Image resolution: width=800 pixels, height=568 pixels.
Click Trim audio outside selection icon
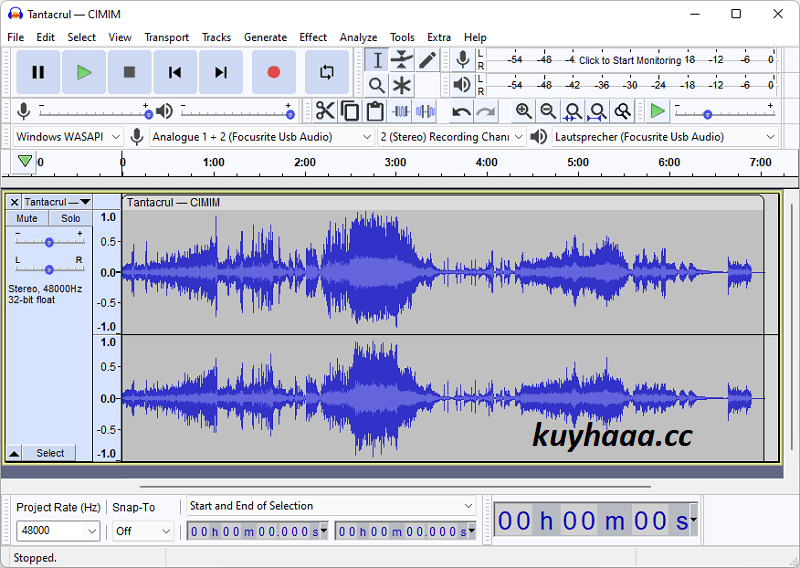401,111
